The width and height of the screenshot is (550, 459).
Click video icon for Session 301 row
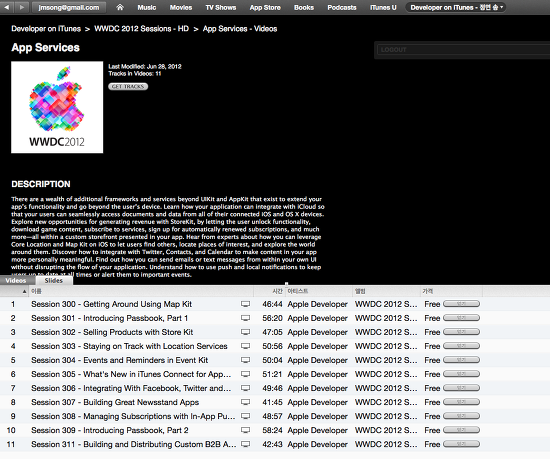[x=246, y=318]
